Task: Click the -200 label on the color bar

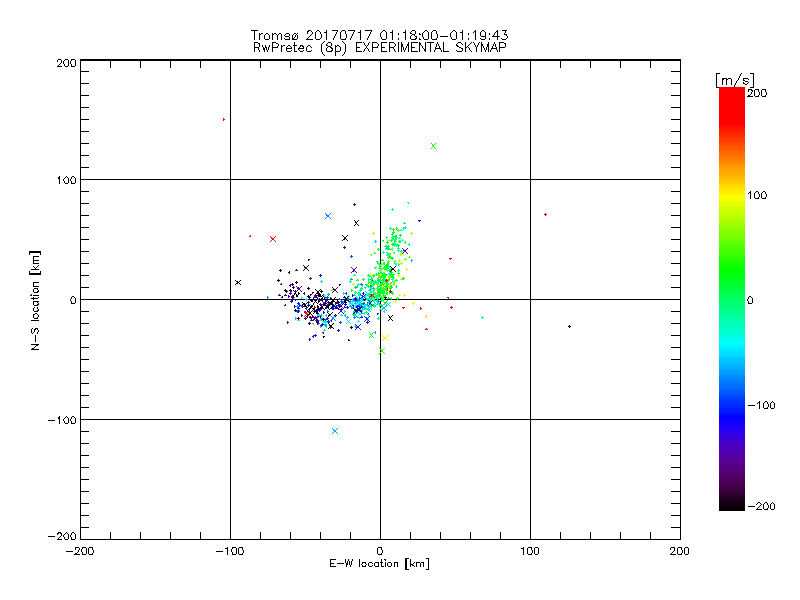Action: coord(761,506)
